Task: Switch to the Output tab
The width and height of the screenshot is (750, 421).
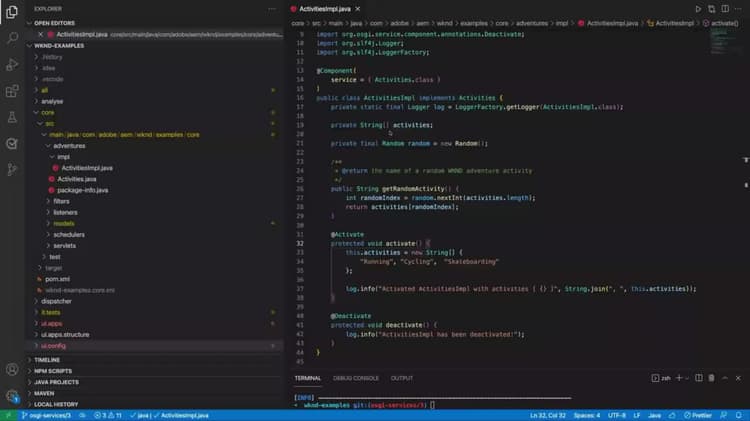Action: pyautogui.click(x=401, y=378)
